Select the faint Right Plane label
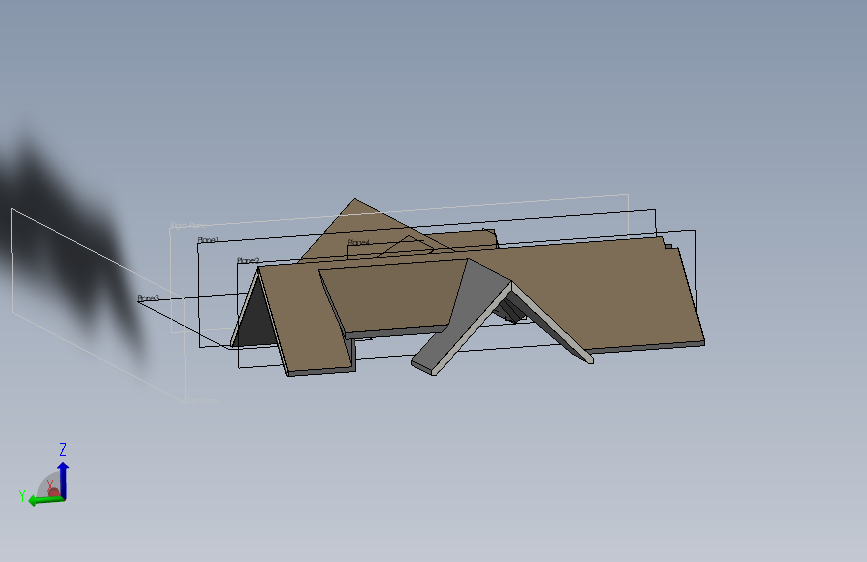The width and height of the screenshot is (867, 562). pos(188,225)
